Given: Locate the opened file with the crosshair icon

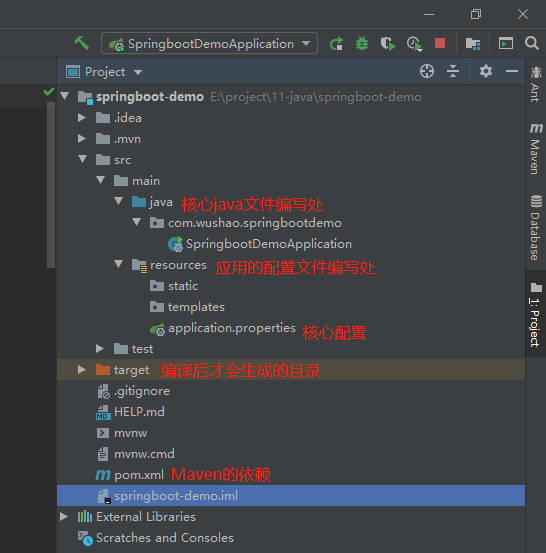Looking at the screenshot, I should click(427, 71).
